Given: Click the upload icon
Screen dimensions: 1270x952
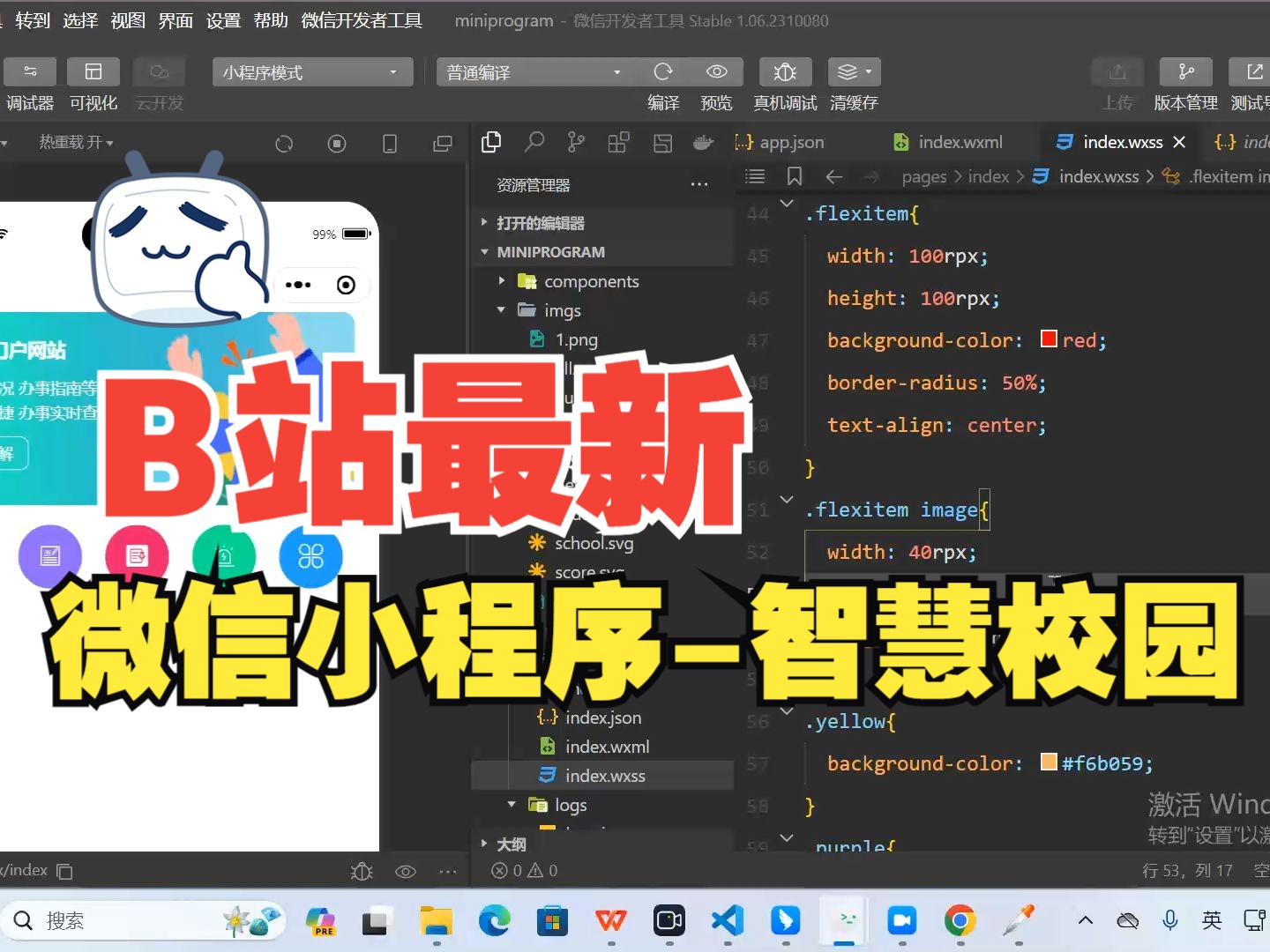Looking at the screenshot, I should [1117, 71].
